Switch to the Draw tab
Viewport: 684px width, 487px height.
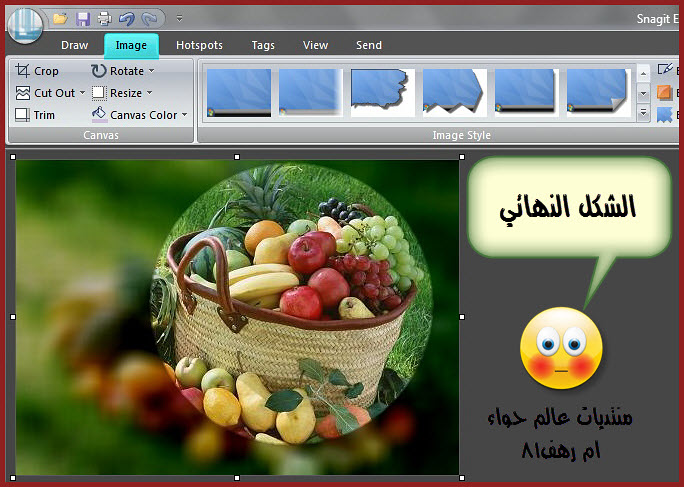pos(74,45)
